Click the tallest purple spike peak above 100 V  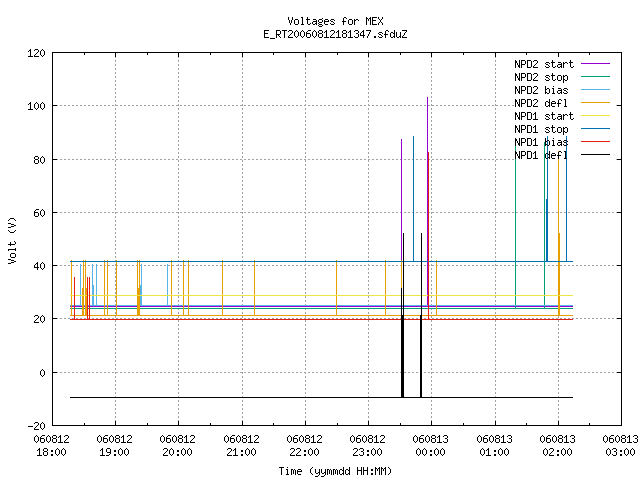[427, 98]
